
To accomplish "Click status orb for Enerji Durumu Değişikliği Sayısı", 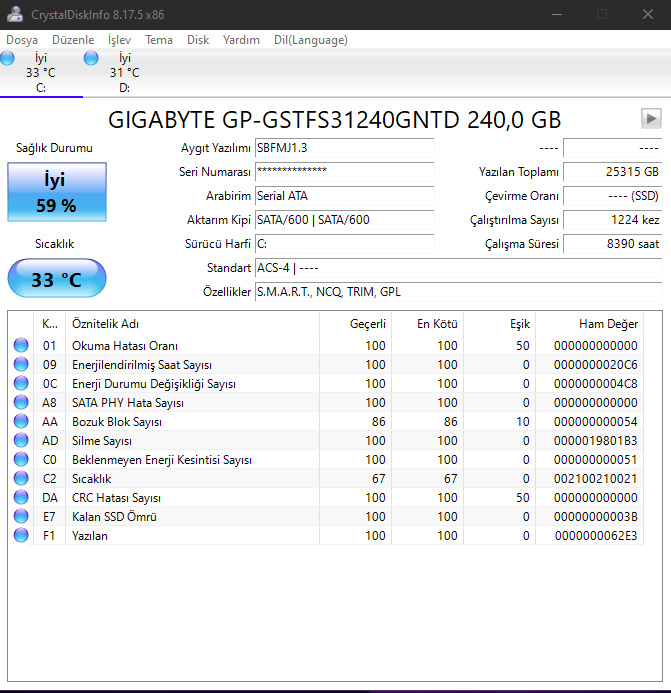I will click(x=21, y=383).
